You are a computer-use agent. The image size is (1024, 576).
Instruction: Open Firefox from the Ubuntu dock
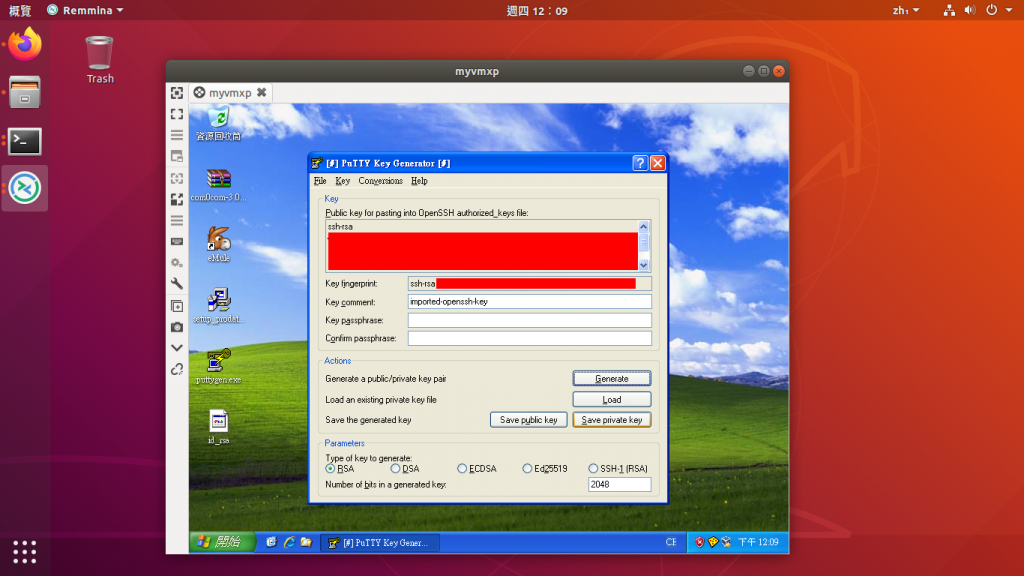coord(25,44)
